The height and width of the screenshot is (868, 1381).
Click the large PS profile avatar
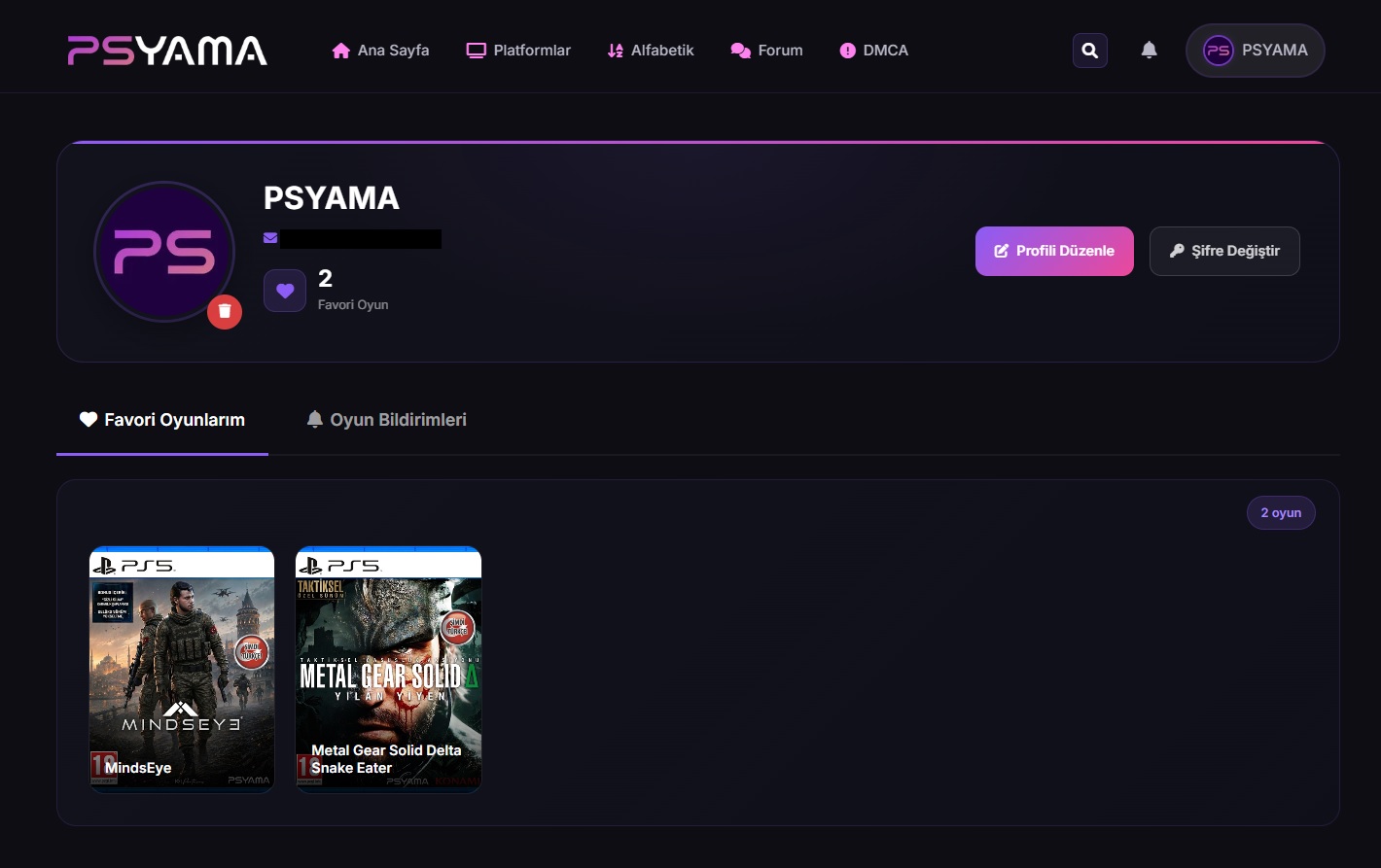(x=164, y=252)
